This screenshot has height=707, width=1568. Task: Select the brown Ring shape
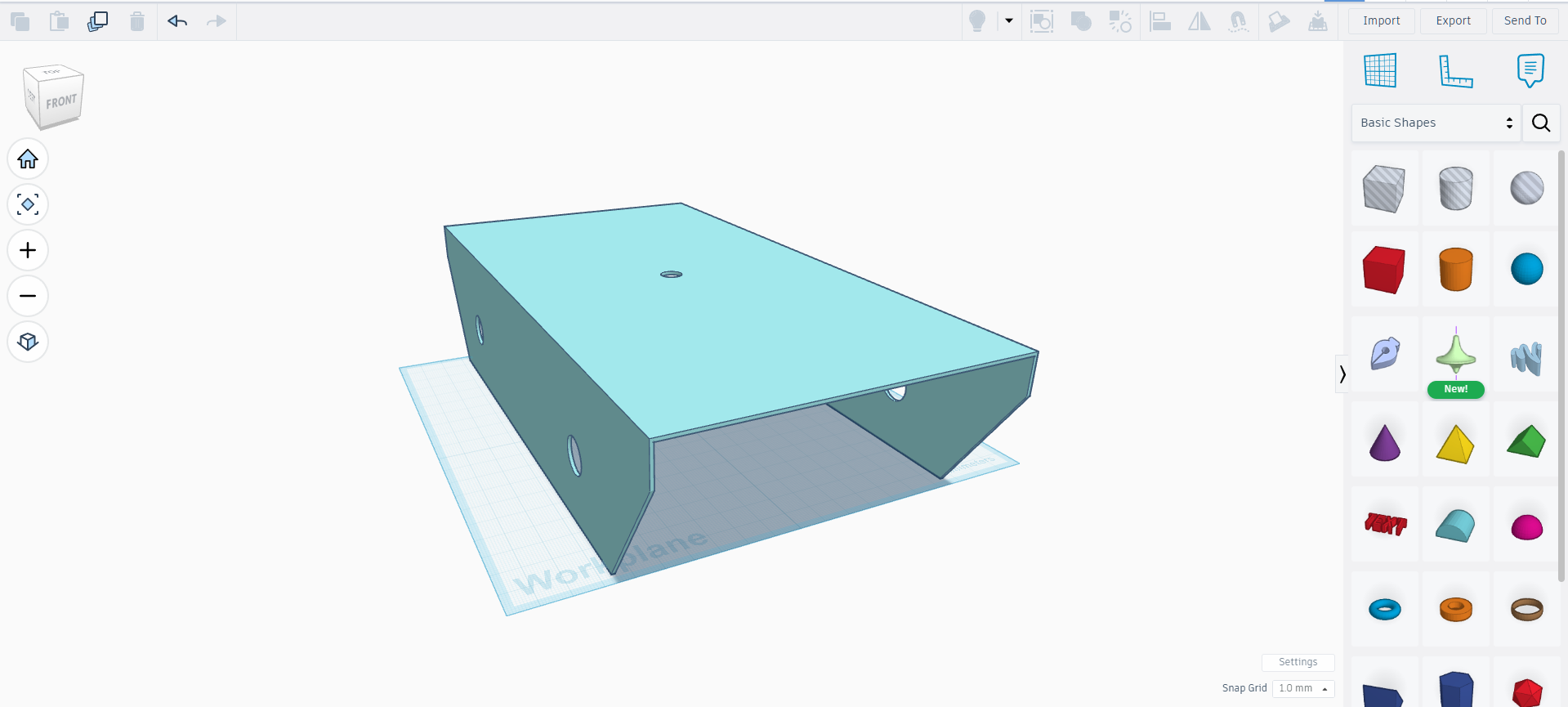1526,609
